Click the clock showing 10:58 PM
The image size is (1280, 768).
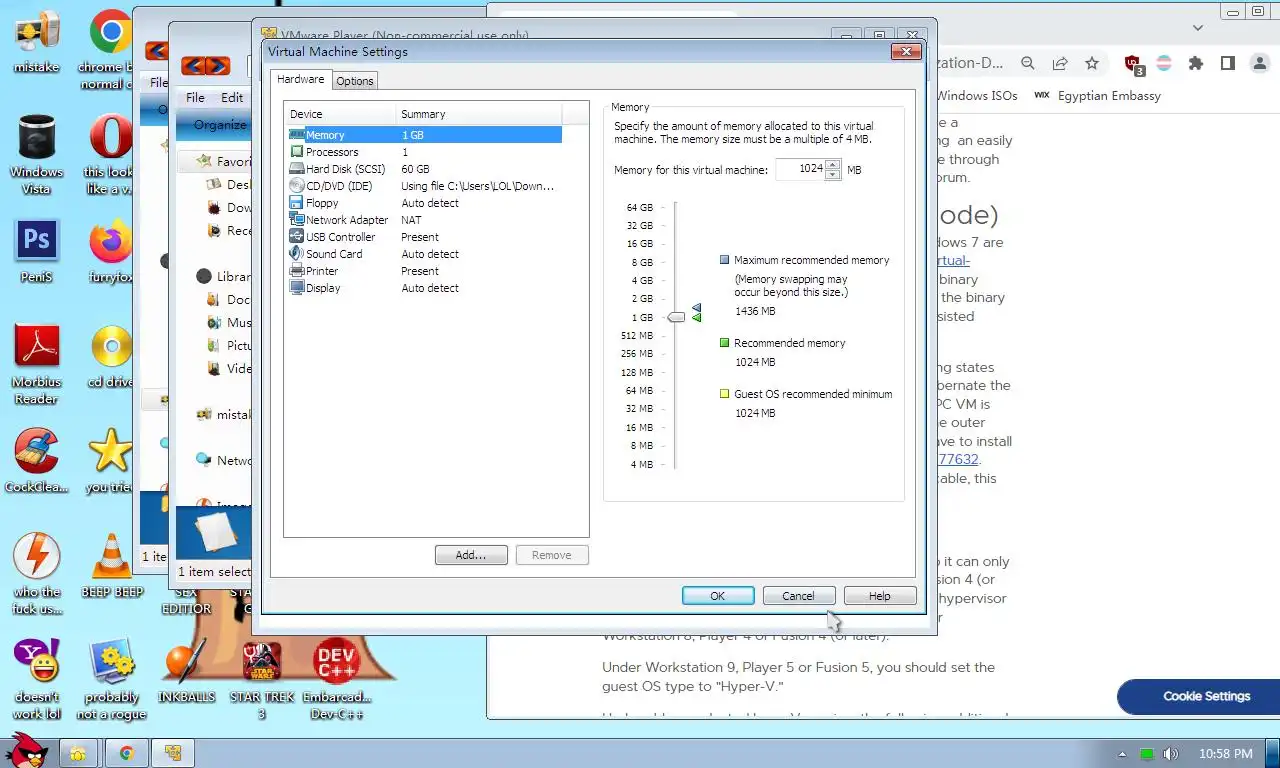(1225, 754)
